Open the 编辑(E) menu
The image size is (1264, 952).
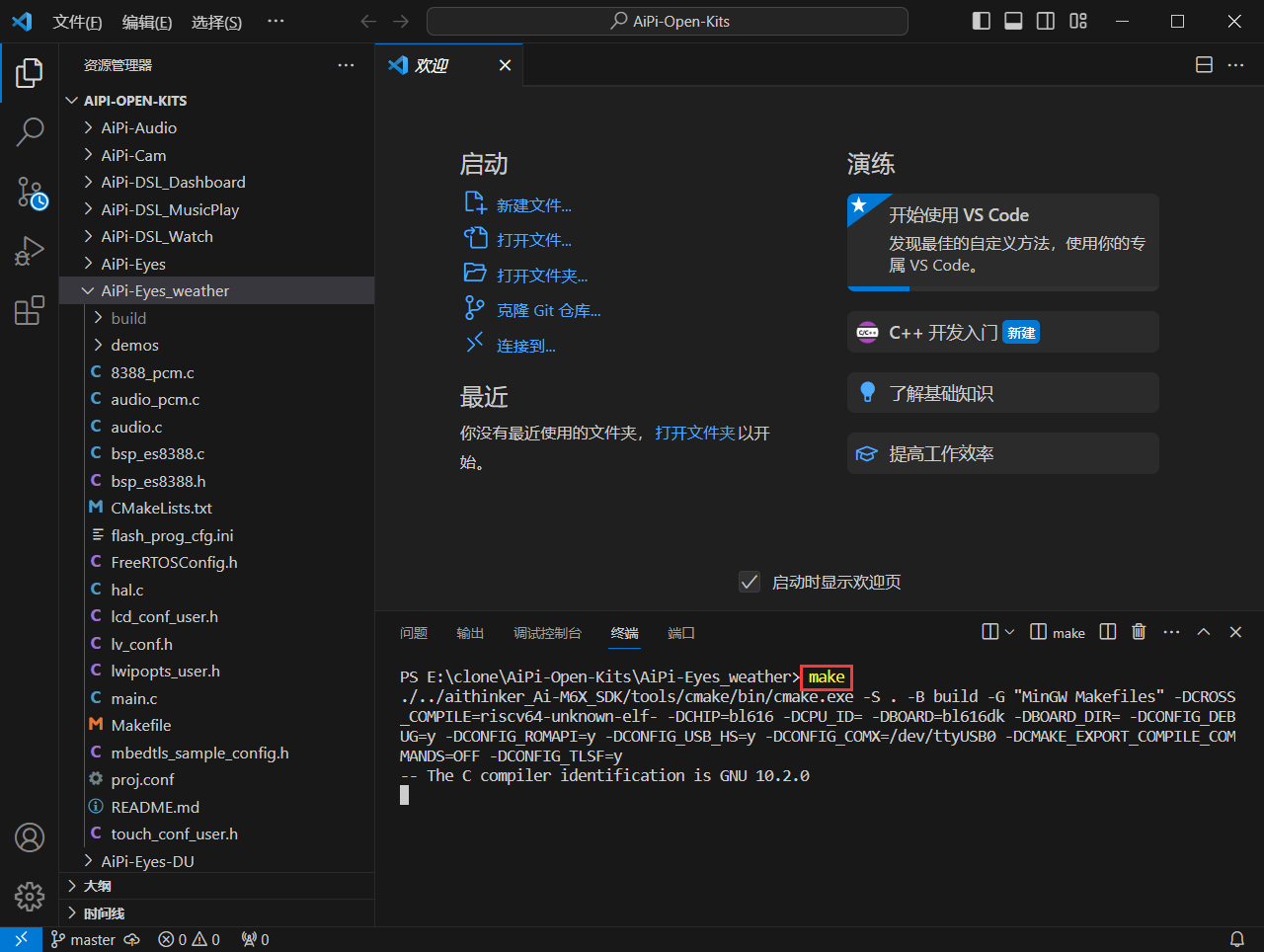pyautogui.click(x=147, y=22)
